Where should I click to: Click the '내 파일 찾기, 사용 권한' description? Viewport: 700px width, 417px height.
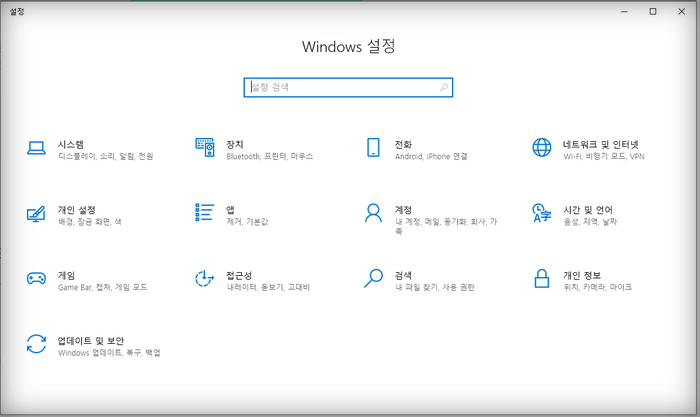pyautogui.click(x=435, y=287)
